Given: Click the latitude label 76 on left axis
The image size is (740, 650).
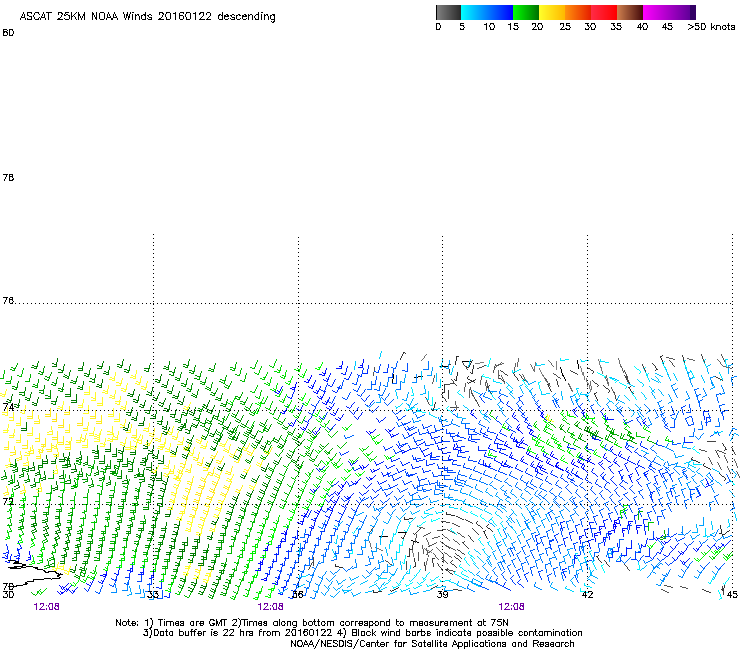Looking at the screenshot, I should pos(8,301).
